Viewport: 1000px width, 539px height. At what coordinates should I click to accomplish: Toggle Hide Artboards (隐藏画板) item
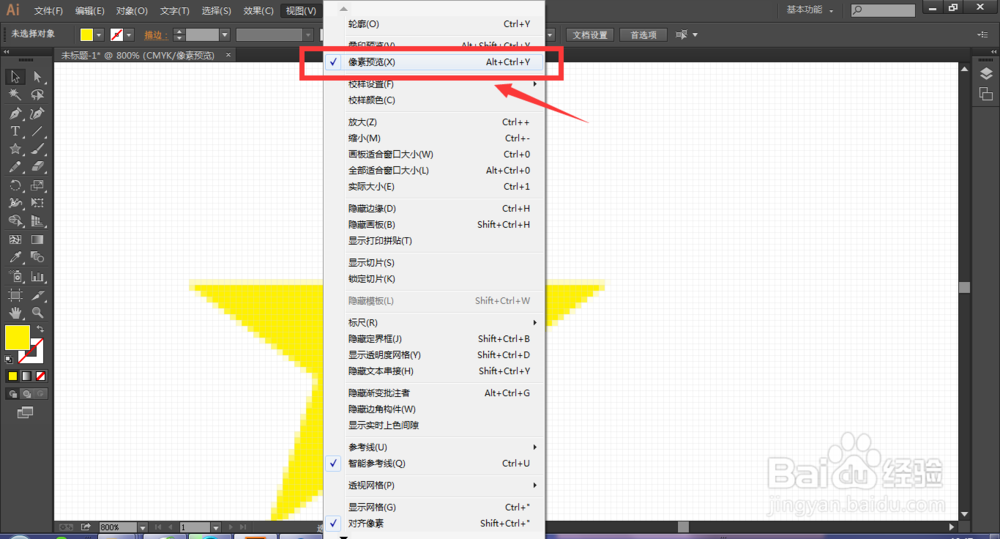tap(434, 225)
